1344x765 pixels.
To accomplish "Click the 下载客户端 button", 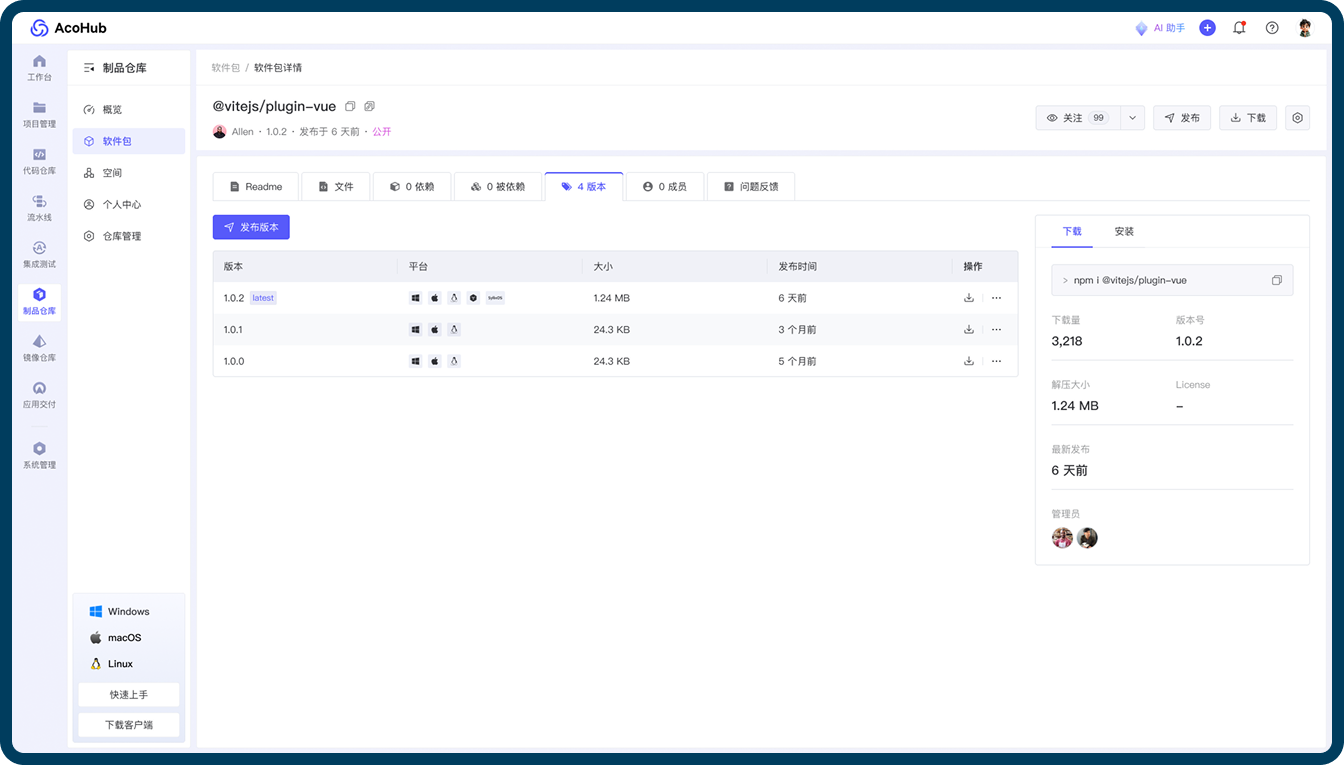I will tap(129, 725).
